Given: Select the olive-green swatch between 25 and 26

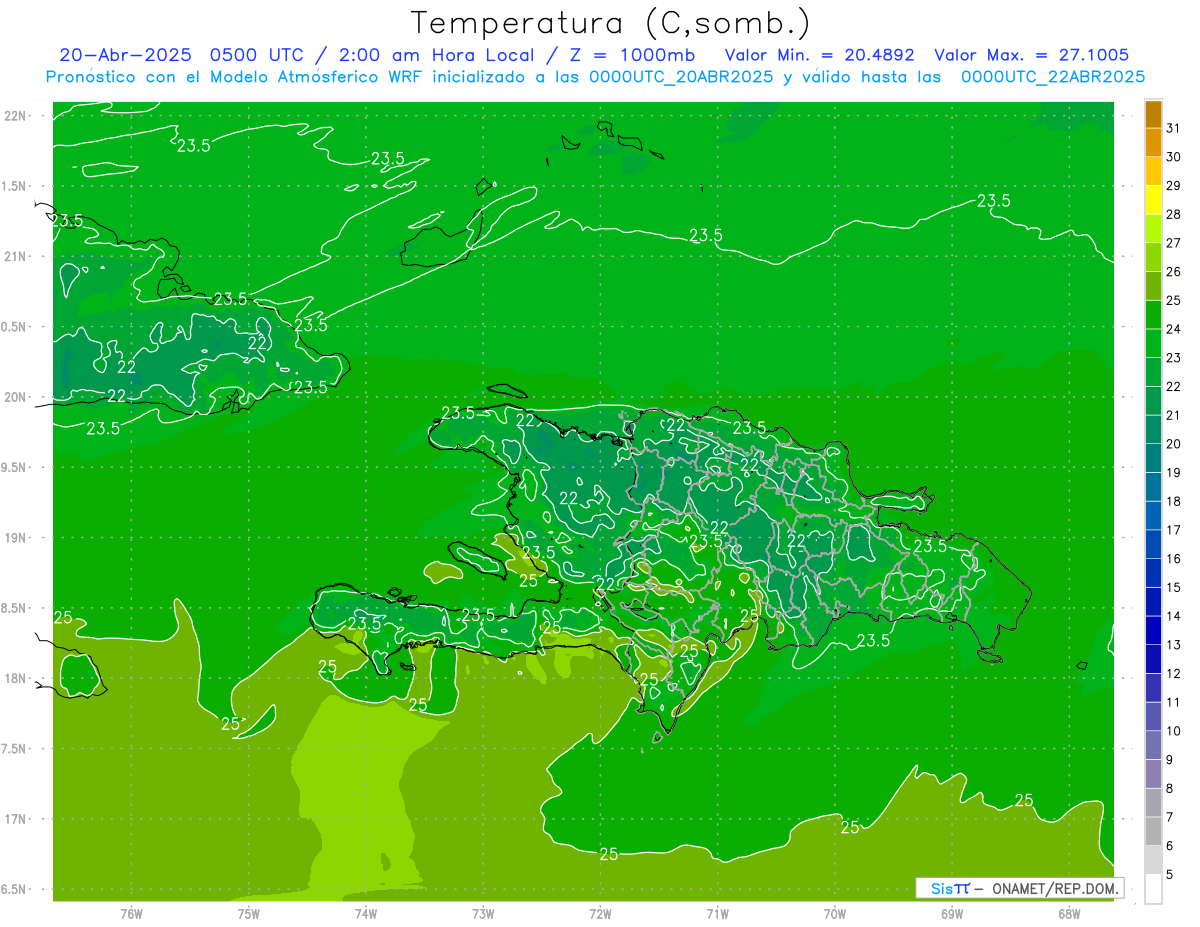Looking at the screenshot, I should [x=1153, y=286].
